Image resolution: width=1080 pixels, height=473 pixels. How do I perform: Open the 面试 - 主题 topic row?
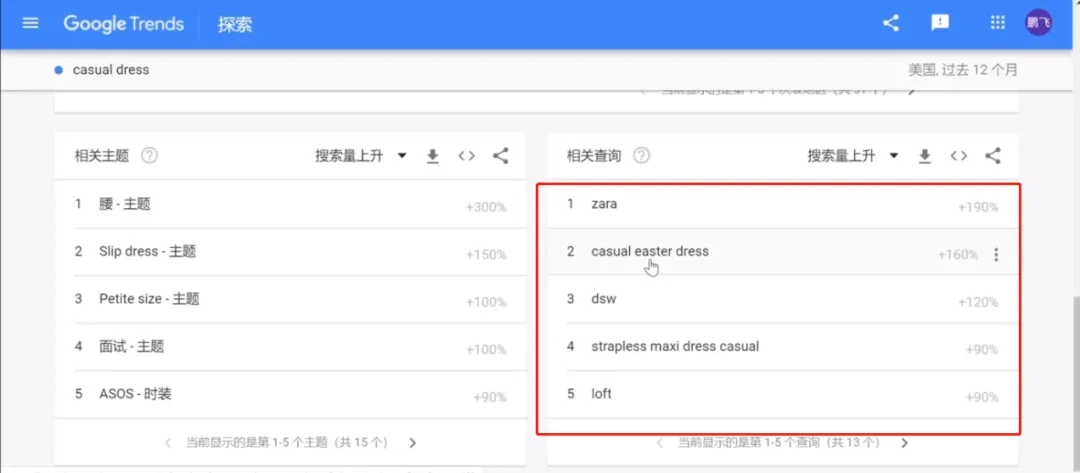[x=290, y=347]
